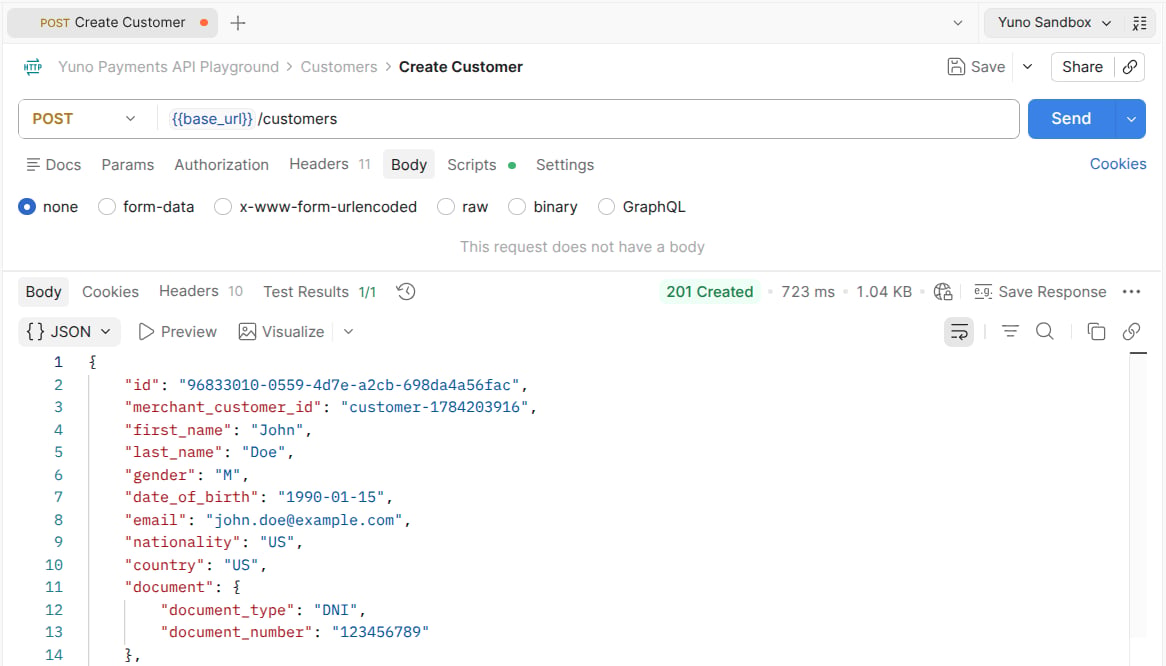Viewport: 1166px width, 666px height.
Task: Click the copy link icon beside Share
Action: 1130,67
